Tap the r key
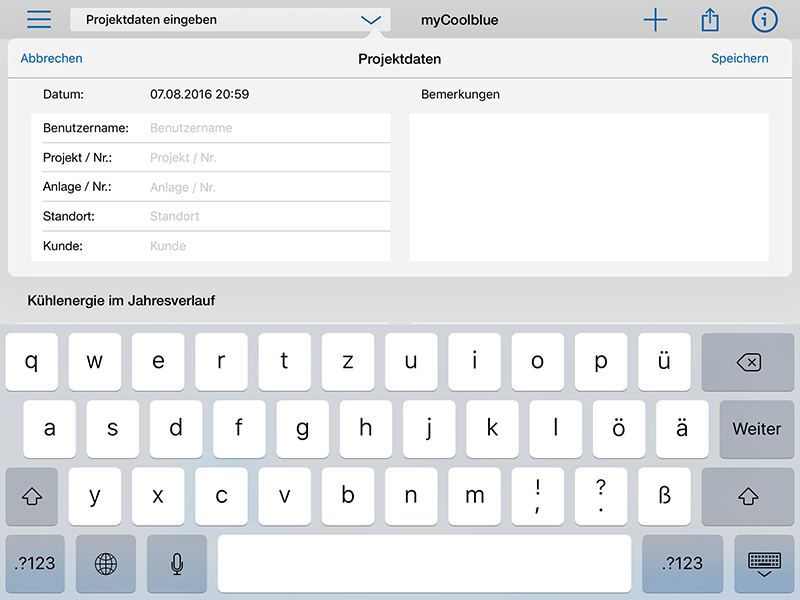 click(221, 362)
